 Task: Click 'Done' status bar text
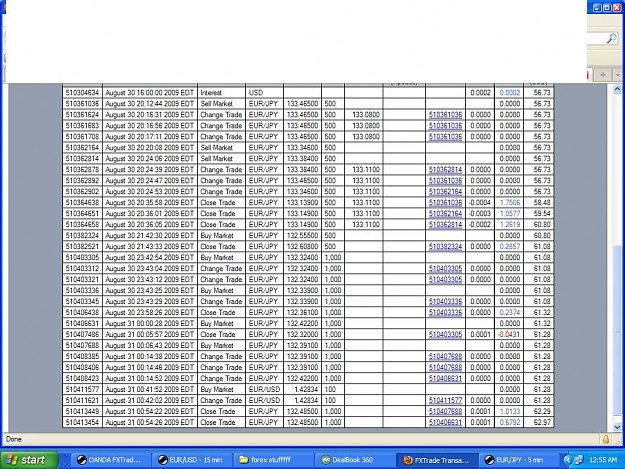point(14,439)
